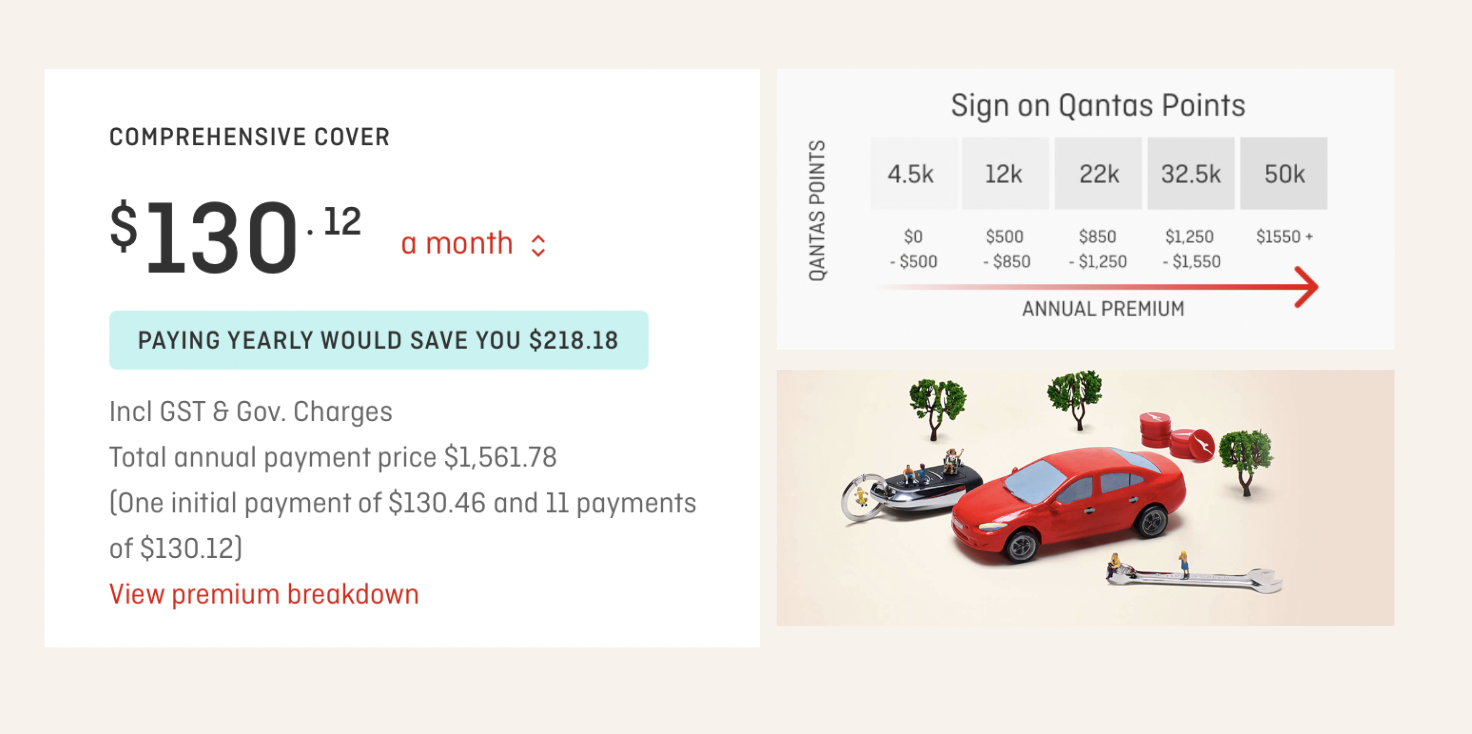
Task: Select the 50k Qantas Points tile
Action: click(1284, 174)
